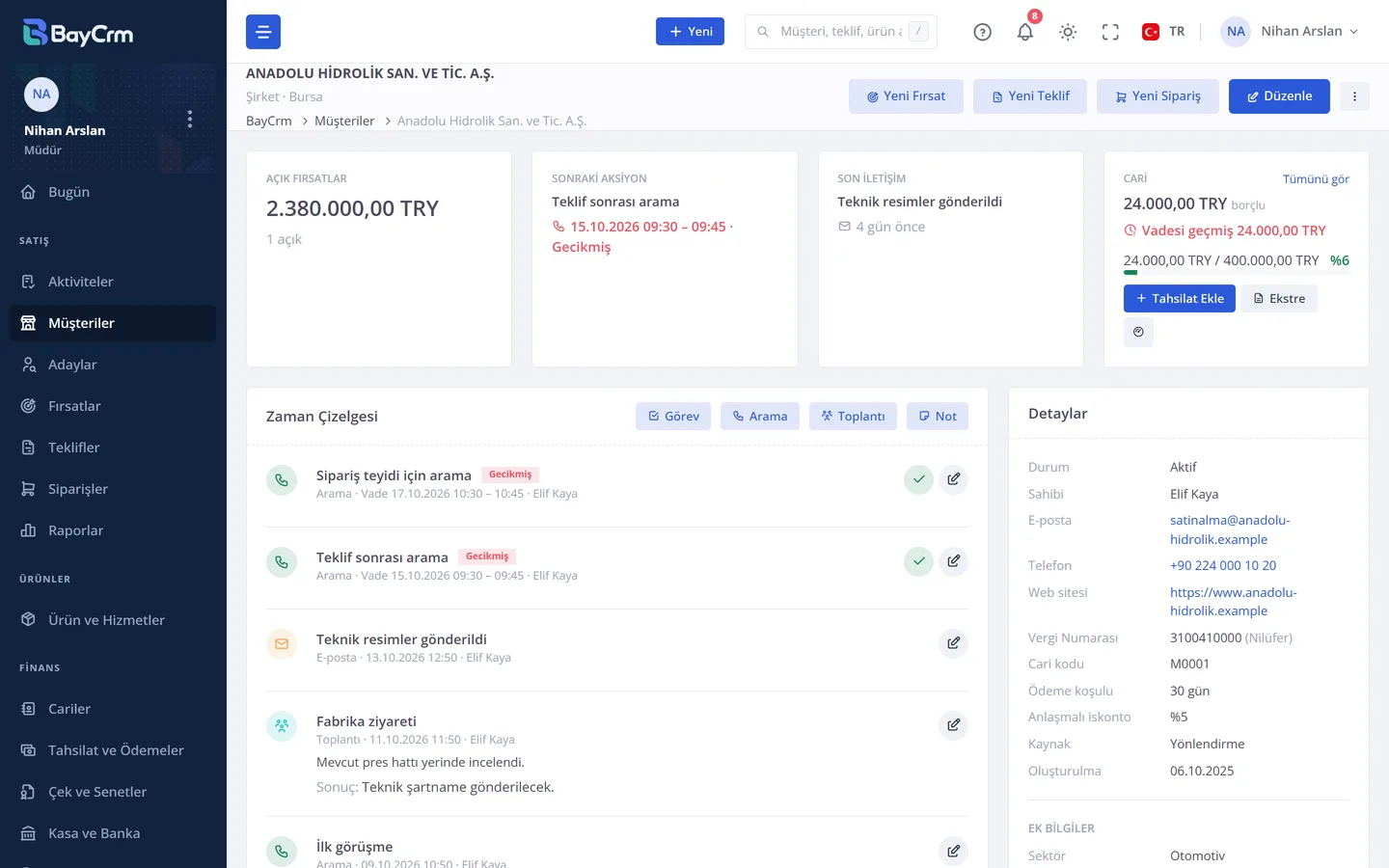
Task: Open Çek ve Senetler in sidebar
Action: pyautogui.click(x=113, y=792)
